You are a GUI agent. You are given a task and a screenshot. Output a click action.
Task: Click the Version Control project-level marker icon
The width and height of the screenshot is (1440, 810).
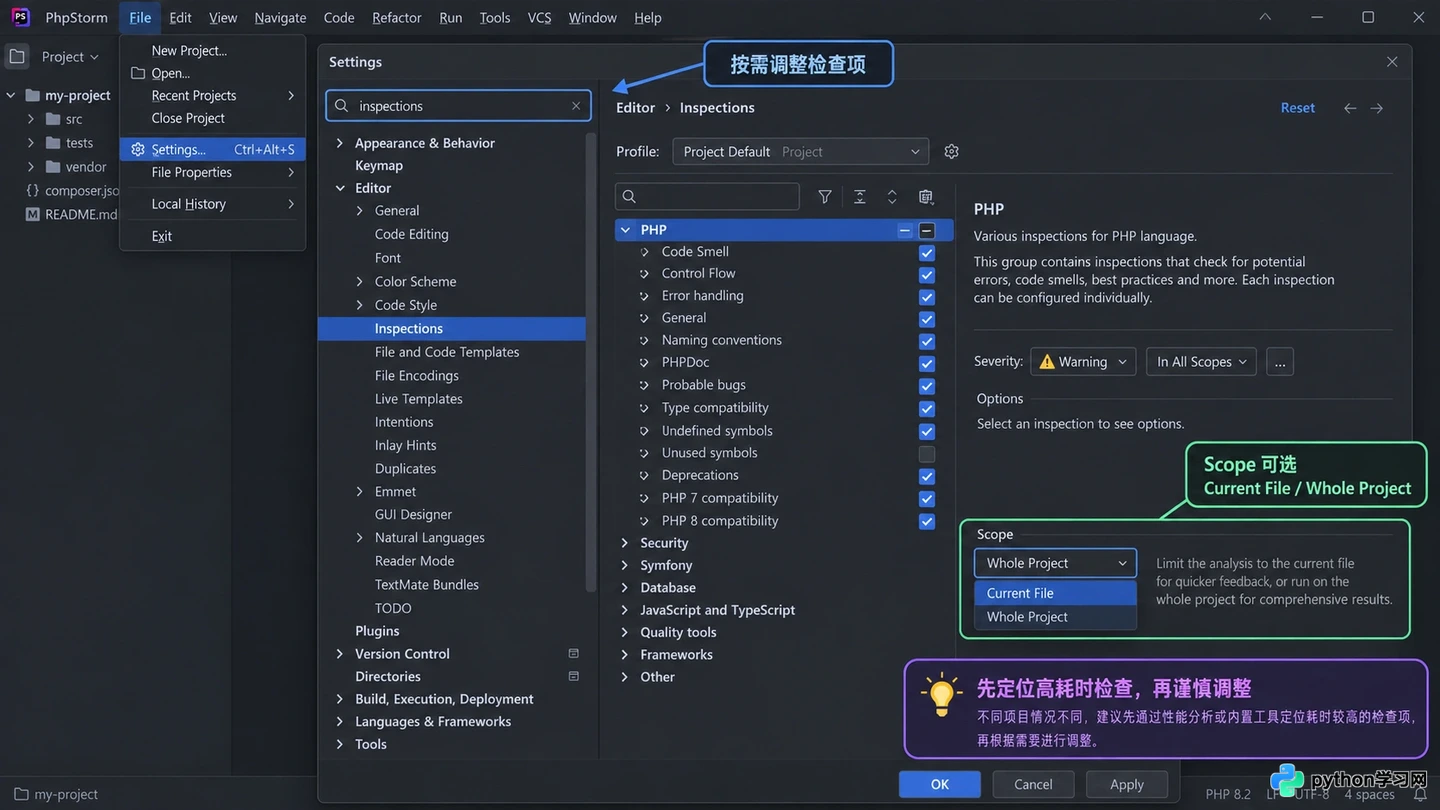click(574, 654)
